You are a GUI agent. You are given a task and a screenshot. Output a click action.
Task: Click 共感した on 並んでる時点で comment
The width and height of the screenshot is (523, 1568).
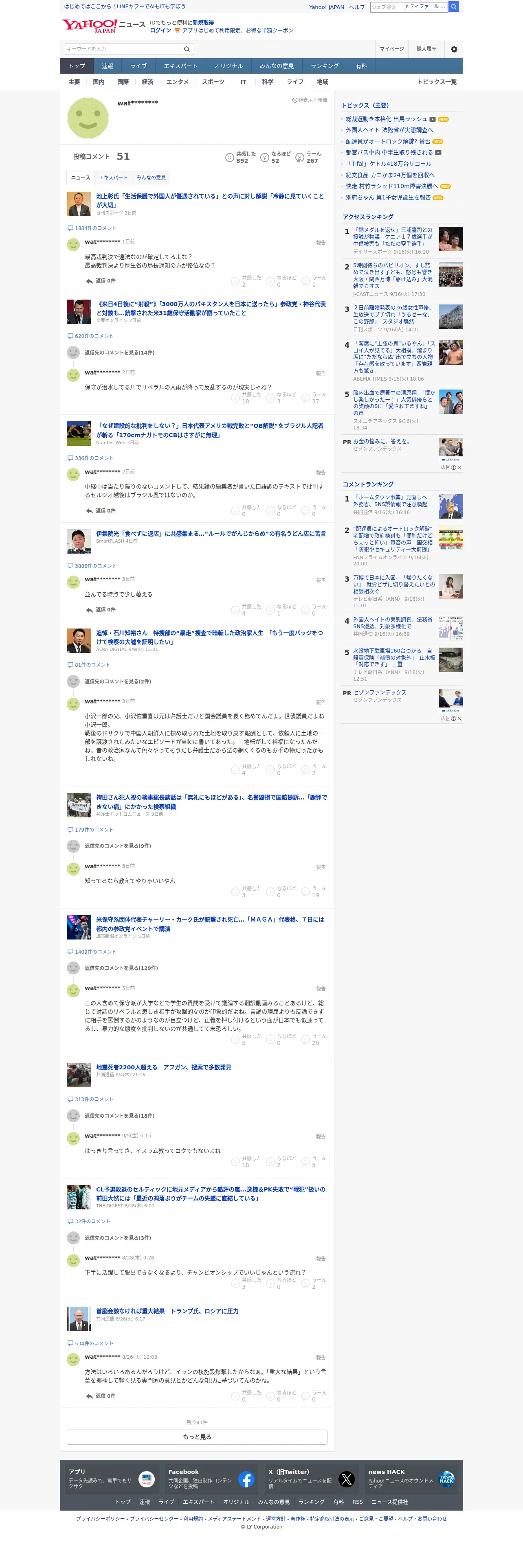pos(246,610)
